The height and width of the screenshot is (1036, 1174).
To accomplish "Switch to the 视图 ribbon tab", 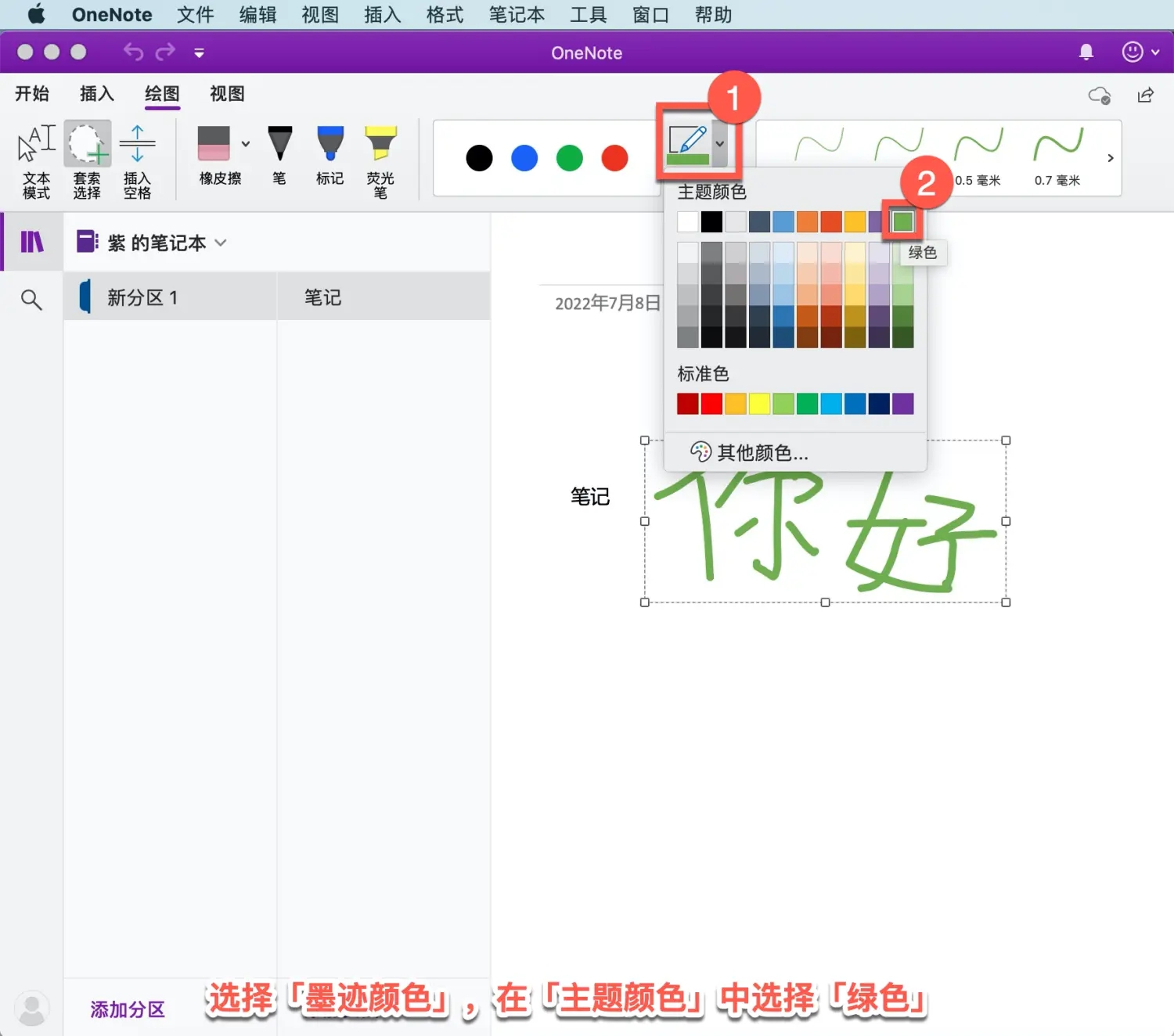I will [x=226, y=94].
